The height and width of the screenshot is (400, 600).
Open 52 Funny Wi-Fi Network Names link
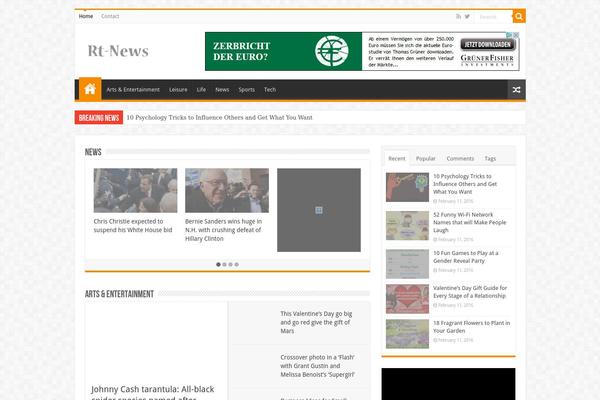point(470,222)
